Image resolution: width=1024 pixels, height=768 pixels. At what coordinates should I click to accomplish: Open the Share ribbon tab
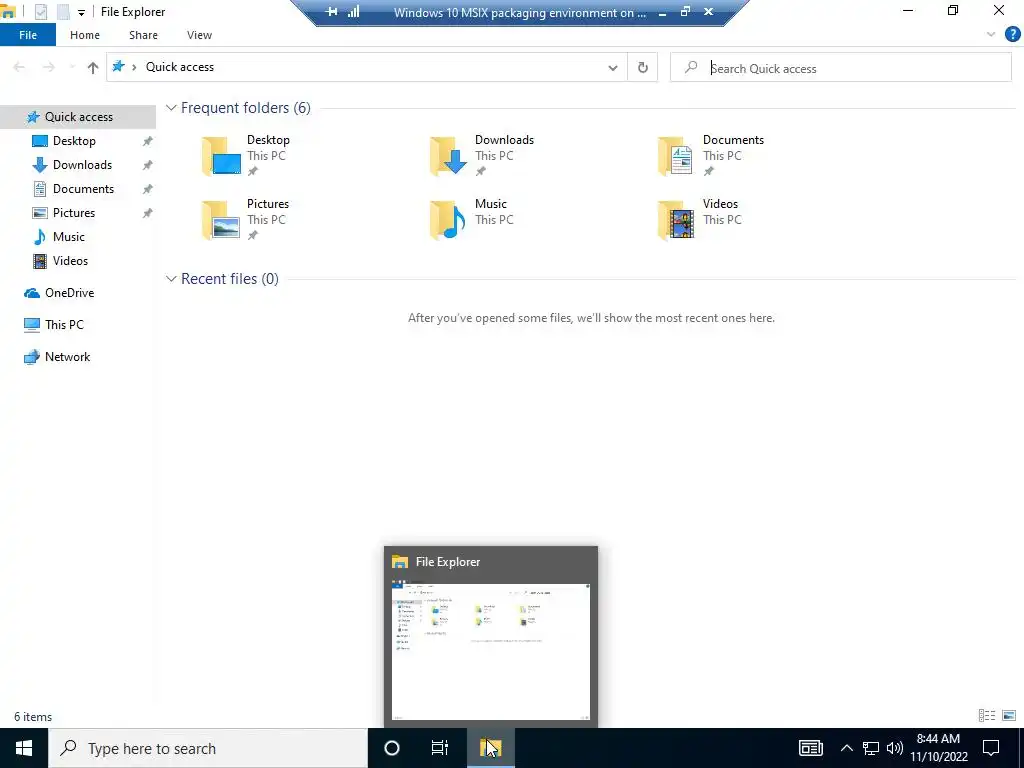[x=143, y=35]
